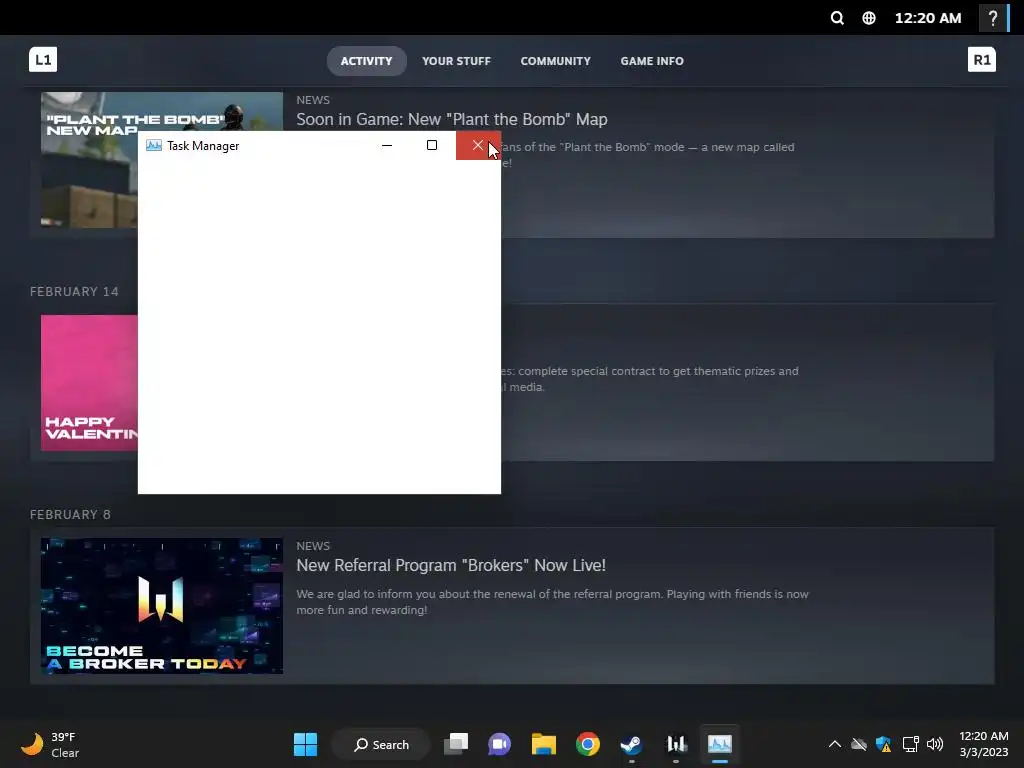Open the globe web browser icon
Viewport: 1024px width, 768px height.
(869, 18)
